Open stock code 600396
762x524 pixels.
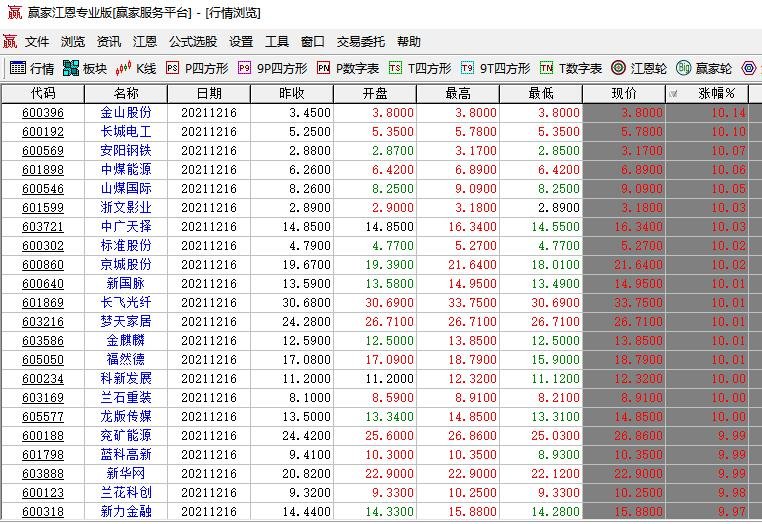coord(43,113)
